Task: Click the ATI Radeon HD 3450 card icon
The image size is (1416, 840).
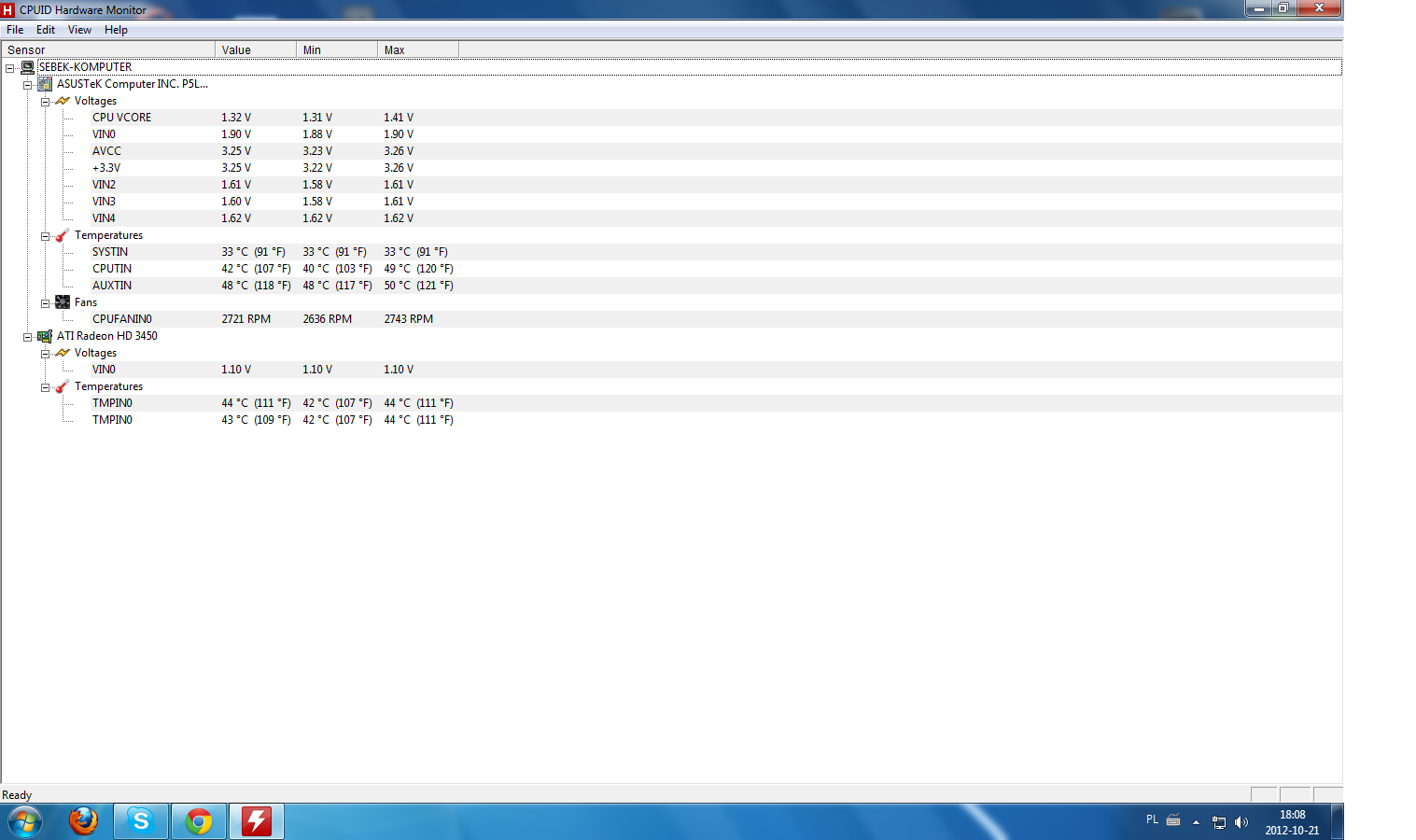Action: [x=45, y=336]
